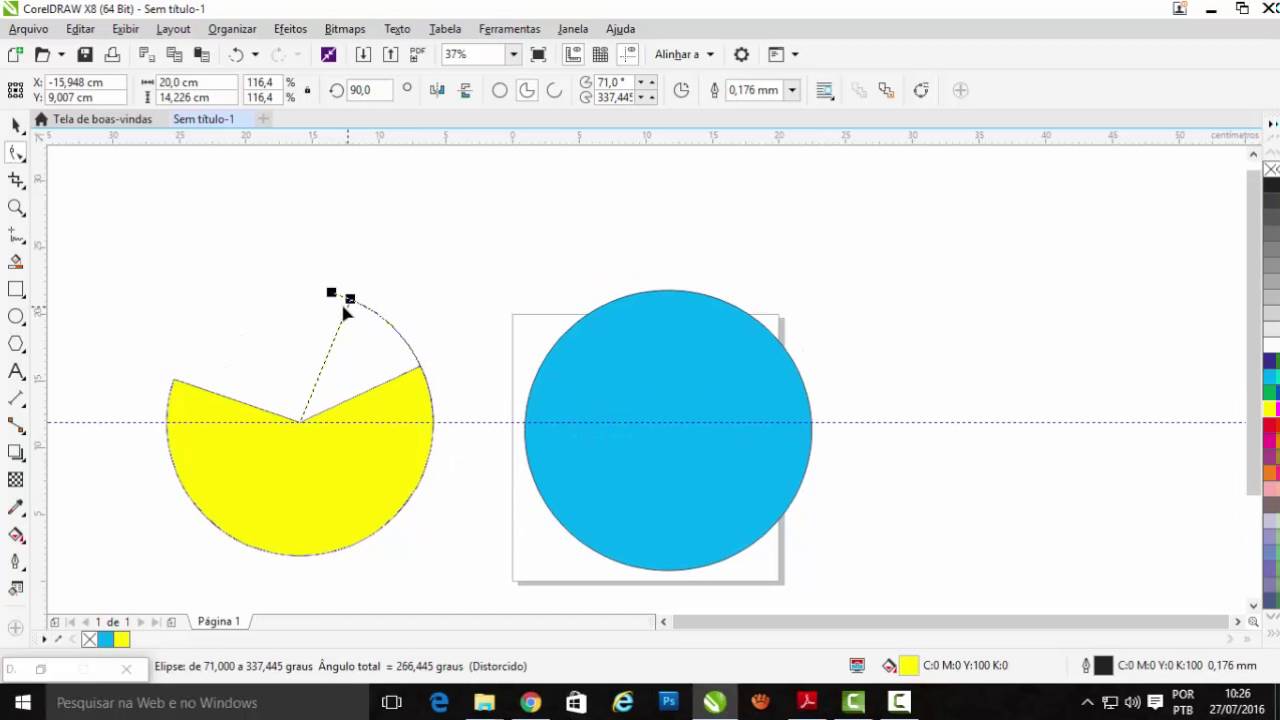Click the add new document tab plus
Image resolution: width=1280 pixels, height=720 pixels.
263,119
